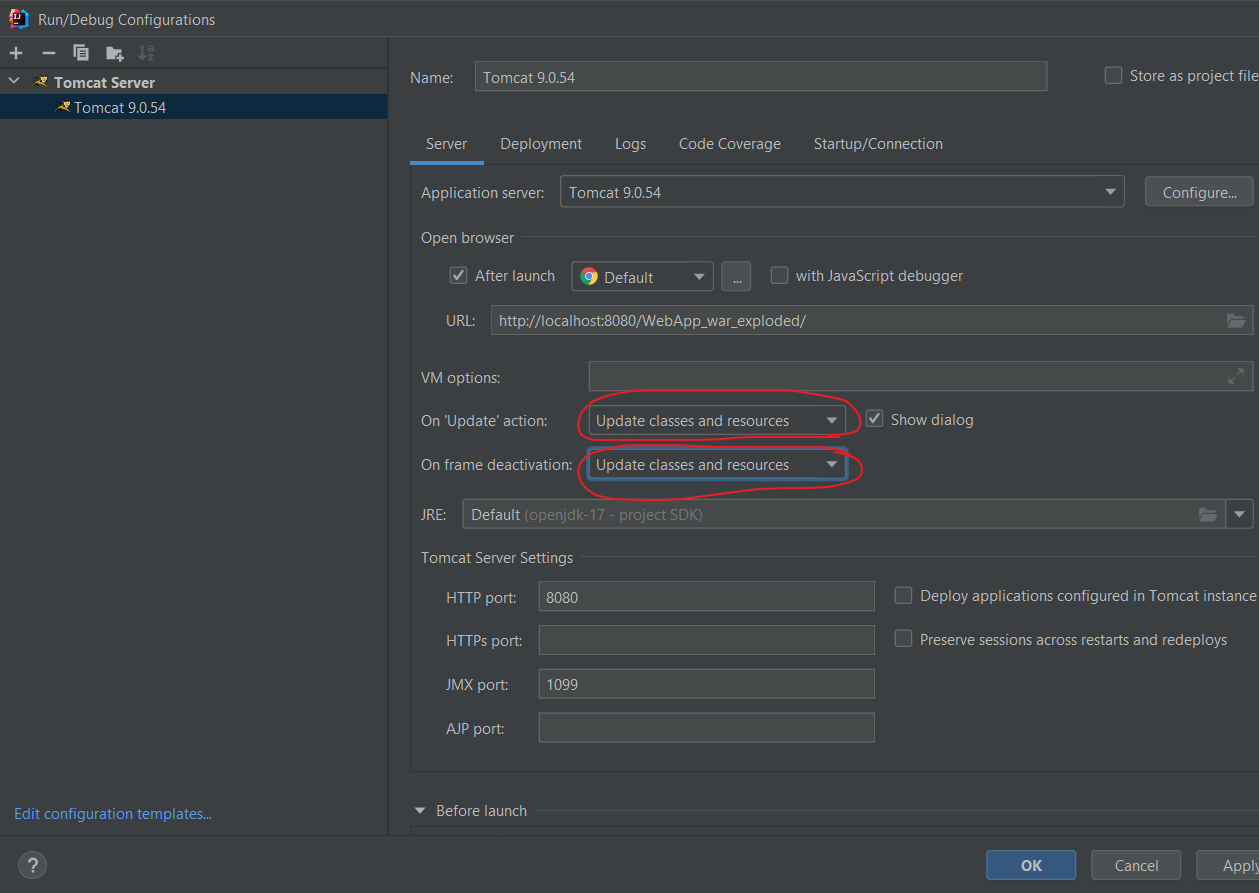
Task: Open the On 'Update' action dropdown
Action: (716, 421)
